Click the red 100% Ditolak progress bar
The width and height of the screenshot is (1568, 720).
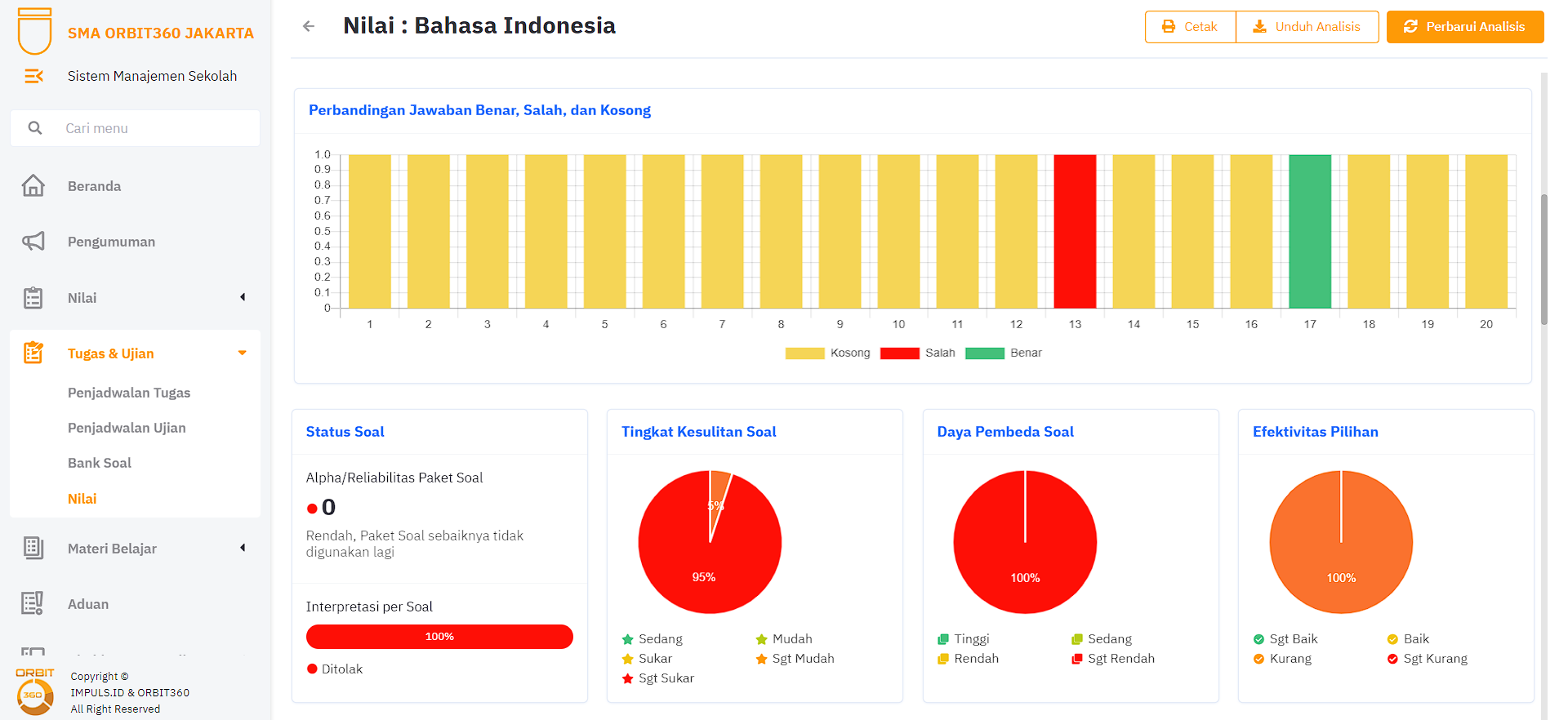point(439,637)
